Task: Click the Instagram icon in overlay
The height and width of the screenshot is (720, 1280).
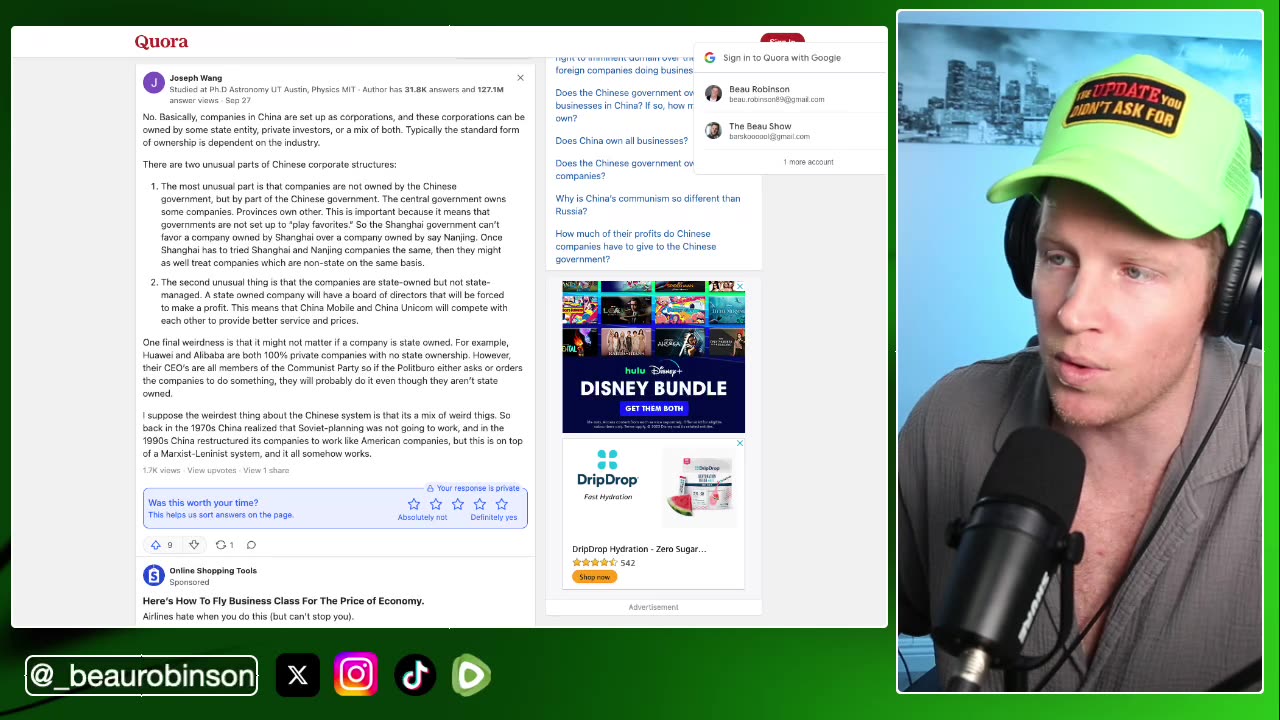Action: pyautogui.click(x=356, y=675)
